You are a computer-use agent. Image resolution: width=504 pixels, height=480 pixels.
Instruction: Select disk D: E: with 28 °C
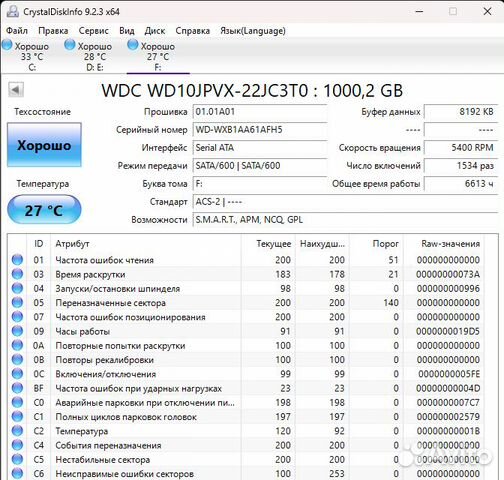[x=95, y=56]
